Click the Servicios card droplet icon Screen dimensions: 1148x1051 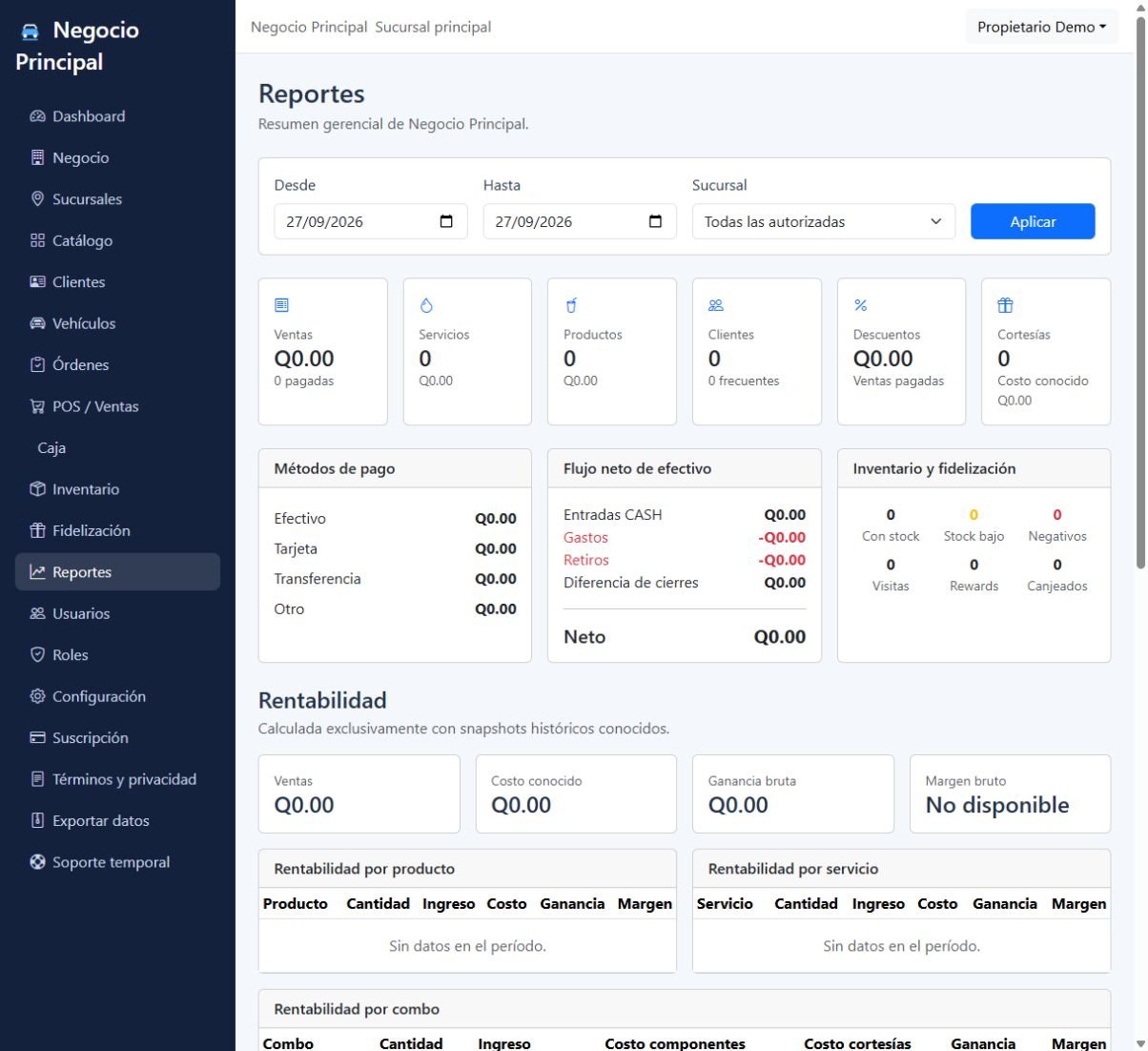pyautogui.click(x=426, y=305)
